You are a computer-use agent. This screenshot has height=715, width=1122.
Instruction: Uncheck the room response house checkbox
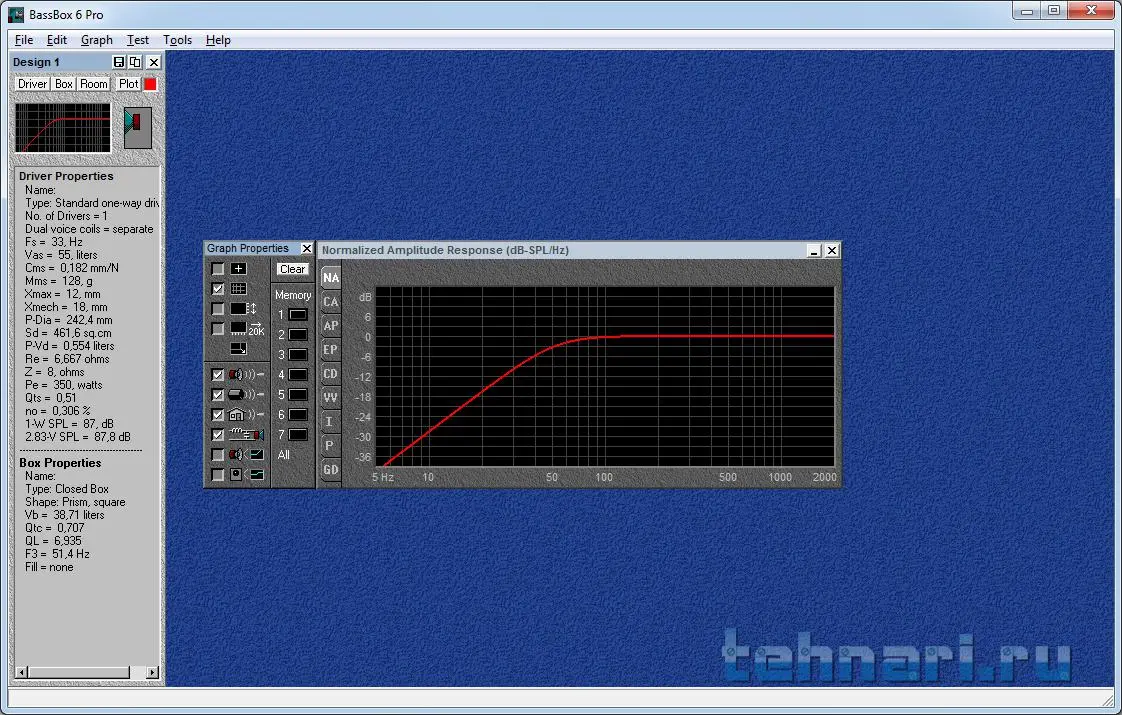218,415
